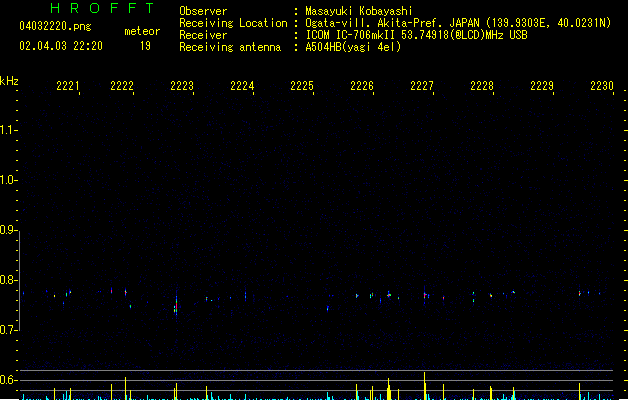This screenshot has height=400, width=629.
Task: Click time marker 2222
Action: pyautogui.click(x=122, y=86)
